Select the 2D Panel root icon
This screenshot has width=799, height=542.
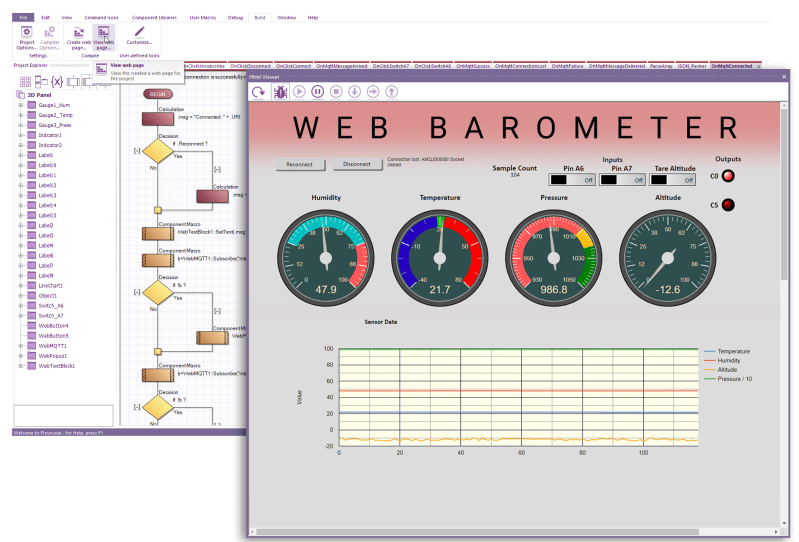[x=20, y=95]
